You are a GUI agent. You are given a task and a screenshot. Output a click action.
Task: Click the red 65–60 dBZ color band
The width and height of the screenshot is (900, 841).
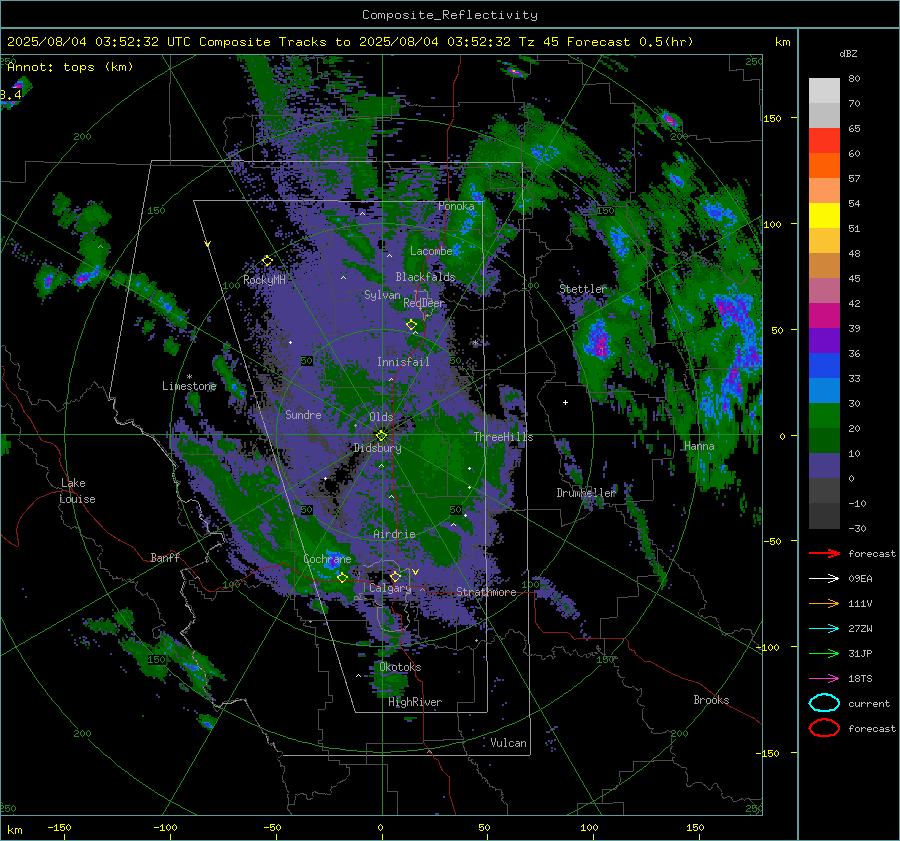(824, 141)
